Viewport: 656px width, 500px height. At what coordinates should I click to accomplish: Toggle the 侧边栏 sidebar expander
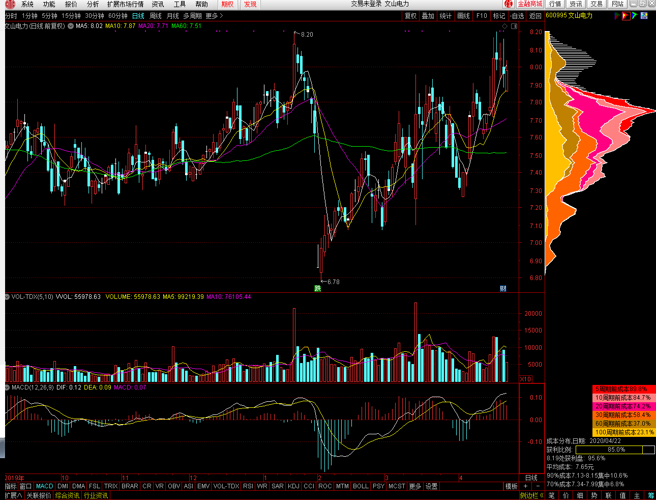click(531, 496)
